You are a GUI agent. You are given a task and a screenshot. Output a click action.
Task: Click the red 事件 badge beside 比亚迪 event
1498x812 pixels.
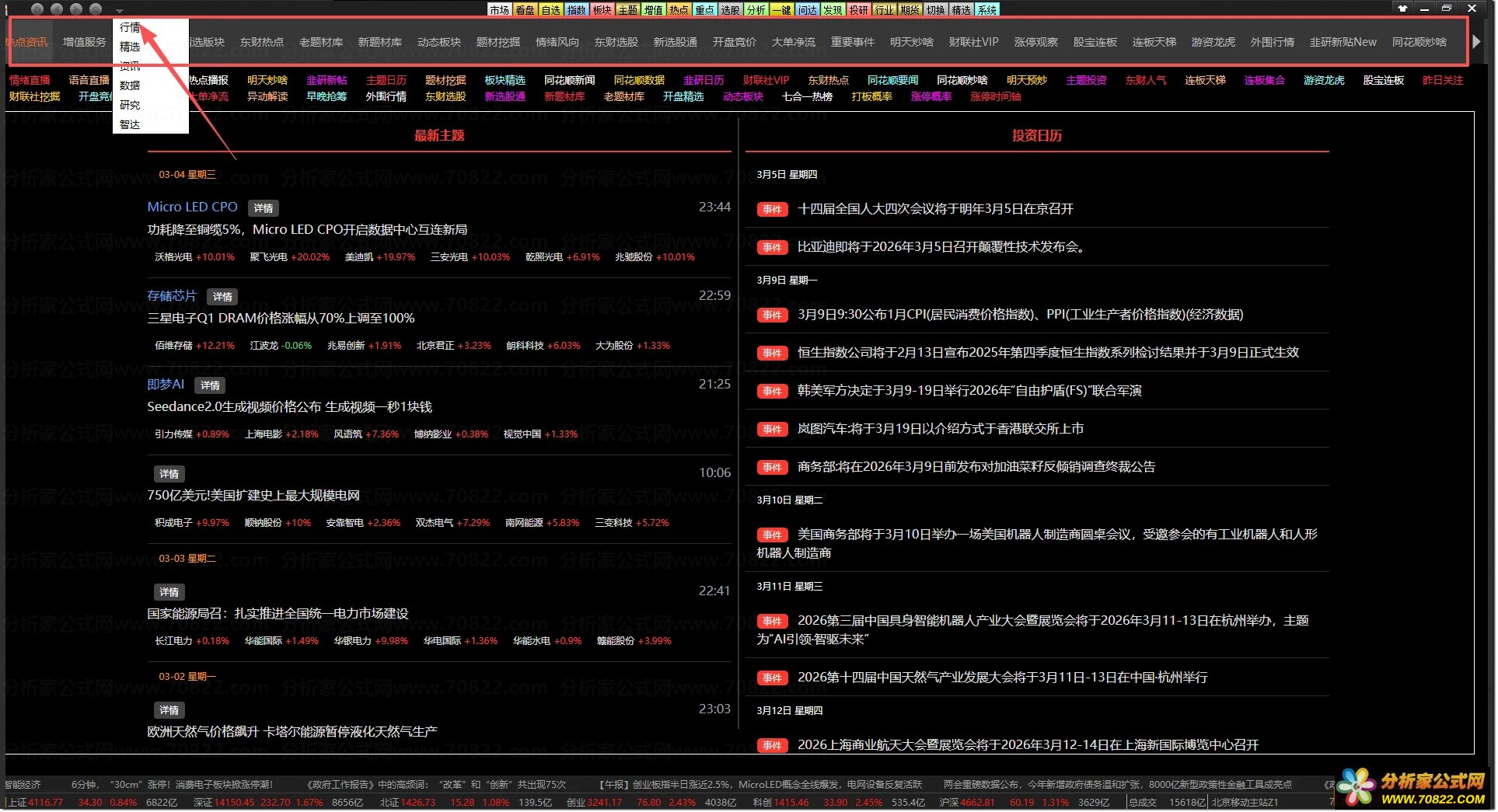click(x=772, y=248)
